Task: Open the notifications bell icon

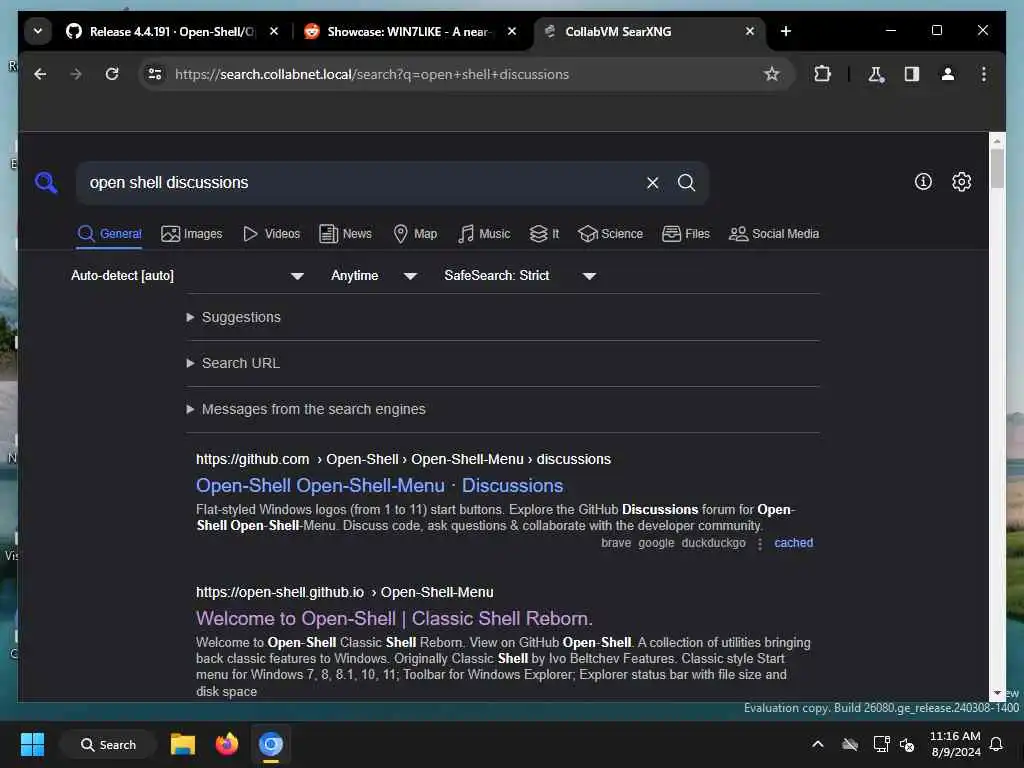Action: tap(997, 744)
